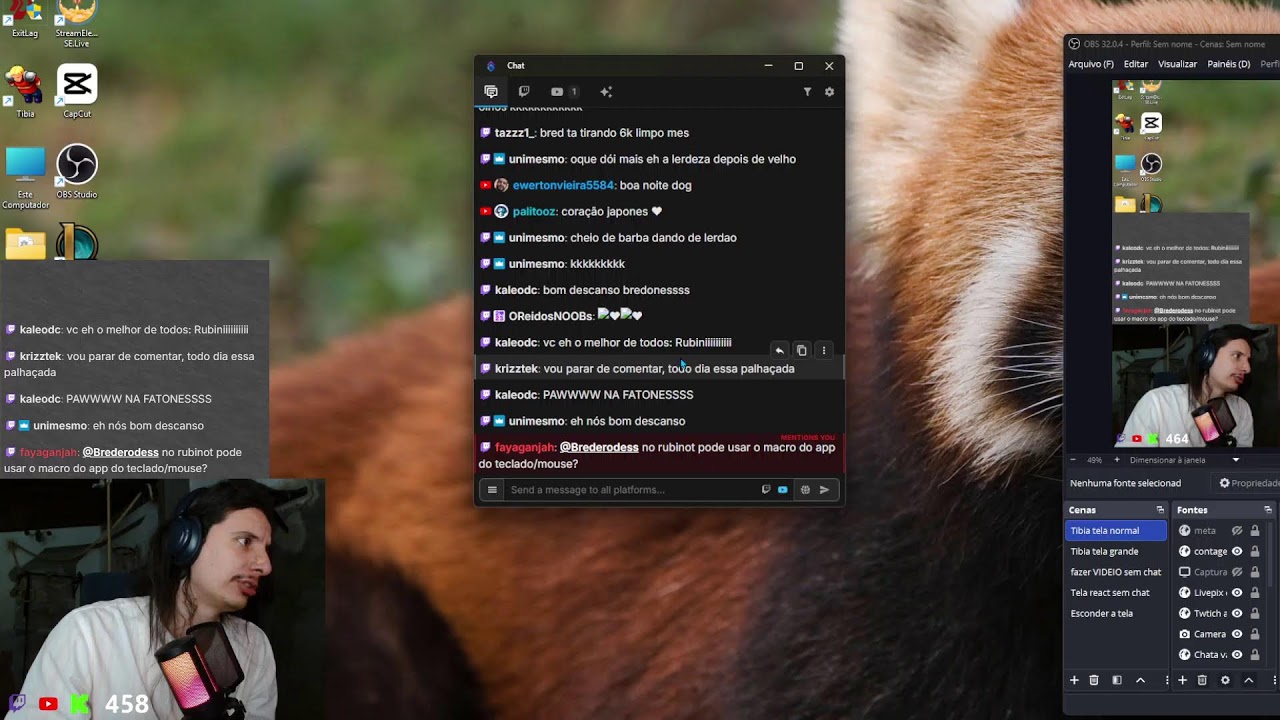The height and width of the screenshot is (720, 1280).
Task: Open CapCut desktop shortcut
Action: [77, 92]
